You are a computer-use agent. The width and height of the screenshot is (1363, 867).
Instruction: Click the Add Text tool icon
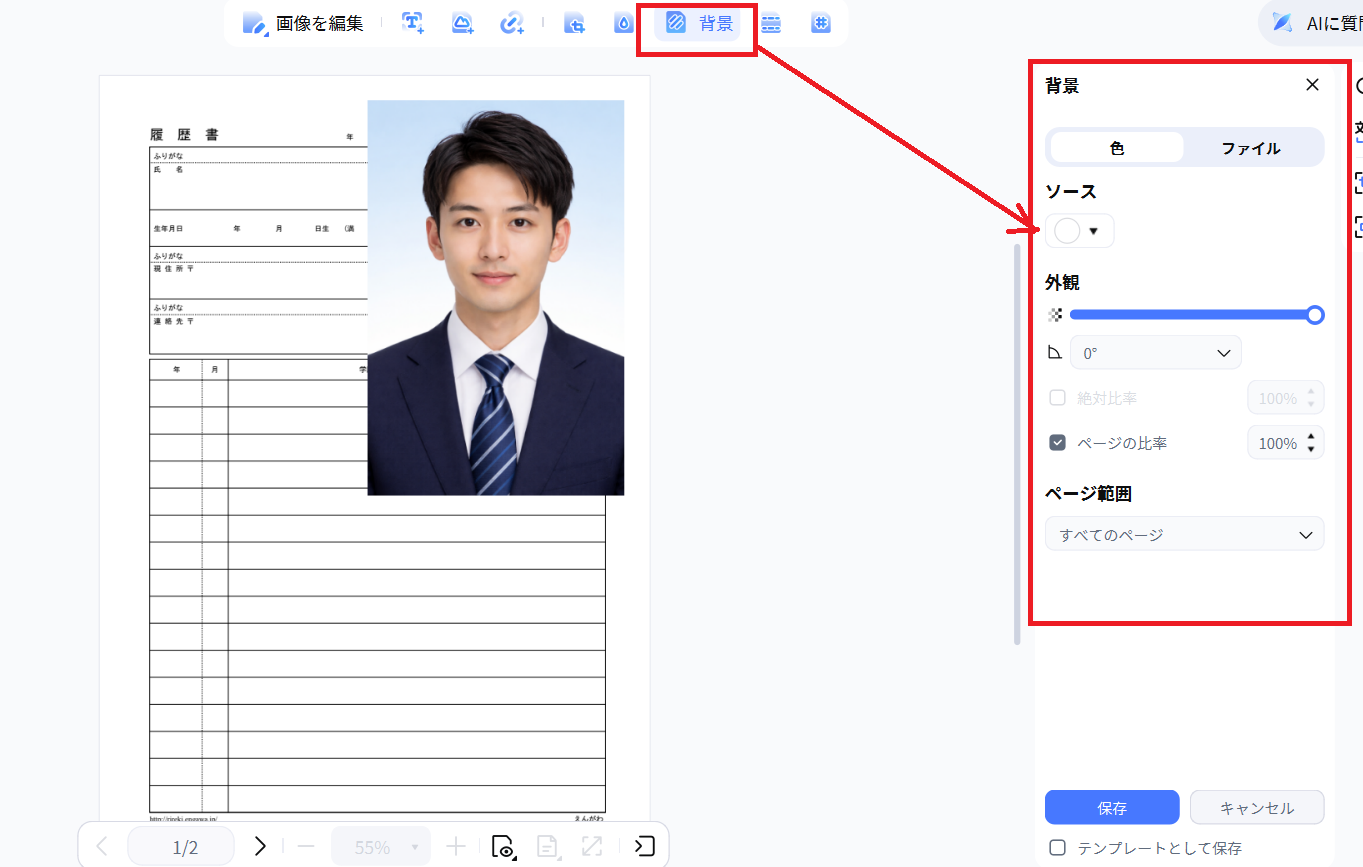pyautogui.click(x=412, y=24)
